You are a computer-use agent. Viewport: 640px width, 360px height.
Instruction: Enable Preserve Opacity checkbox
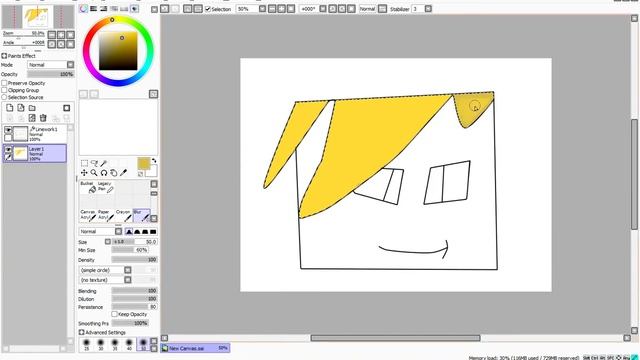pyautogui.click(x=4, y=83)
